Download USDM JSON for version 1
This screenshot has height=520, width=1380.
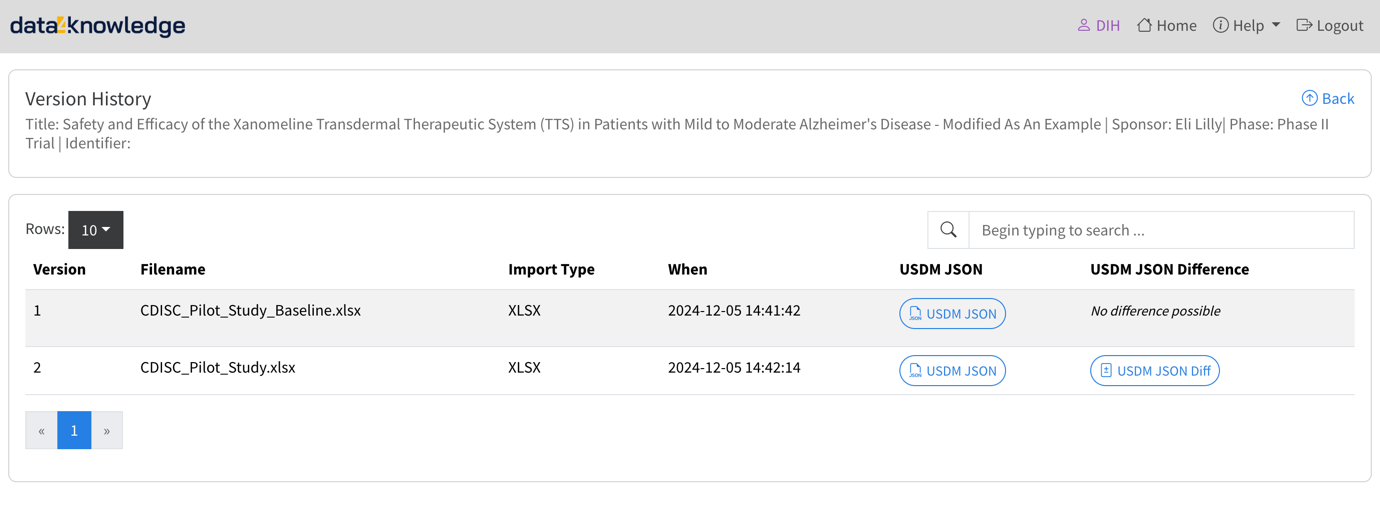coord(952,314)
